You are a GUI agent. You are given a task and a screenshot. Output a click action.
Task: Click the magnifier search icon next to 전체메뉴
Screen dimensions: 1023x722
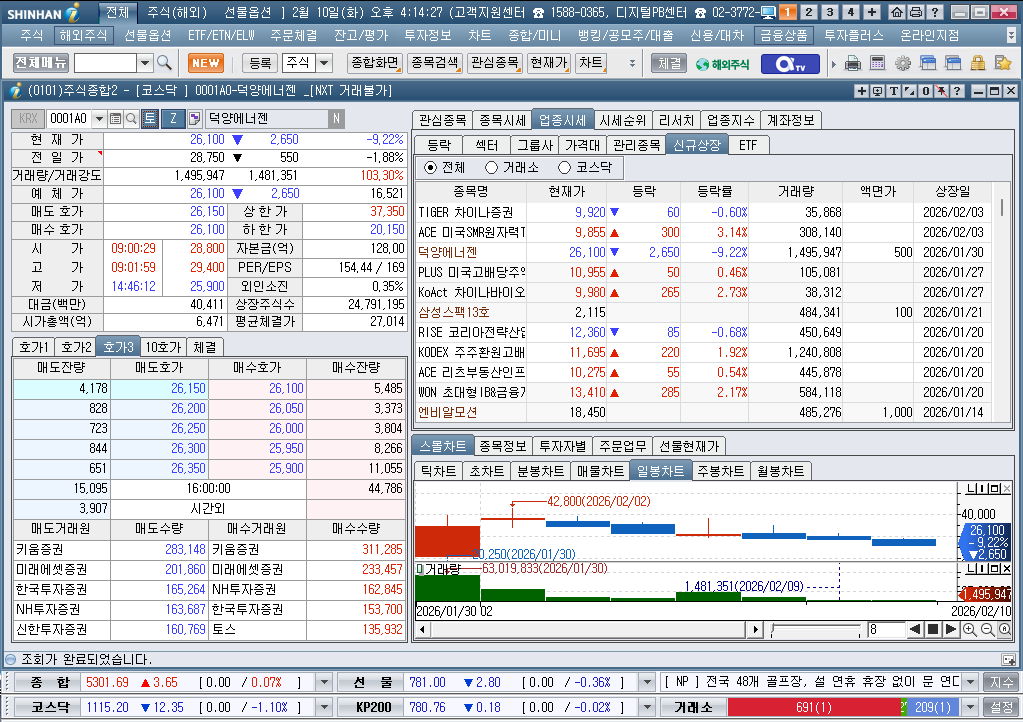164,63
